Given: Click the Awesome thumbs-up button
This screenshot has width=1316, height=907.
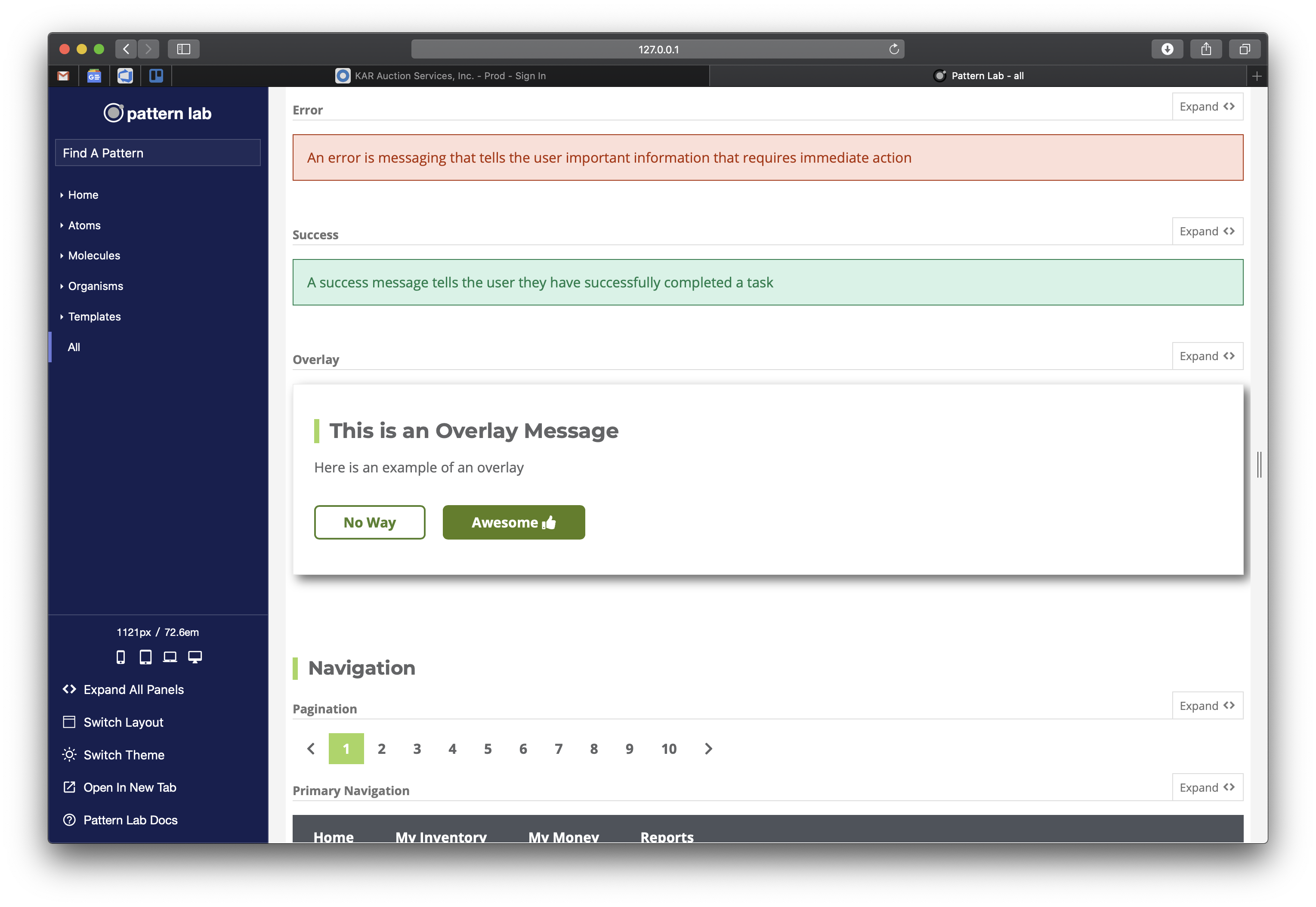Looking at the screenshot, I should click(x=513, y=522).
